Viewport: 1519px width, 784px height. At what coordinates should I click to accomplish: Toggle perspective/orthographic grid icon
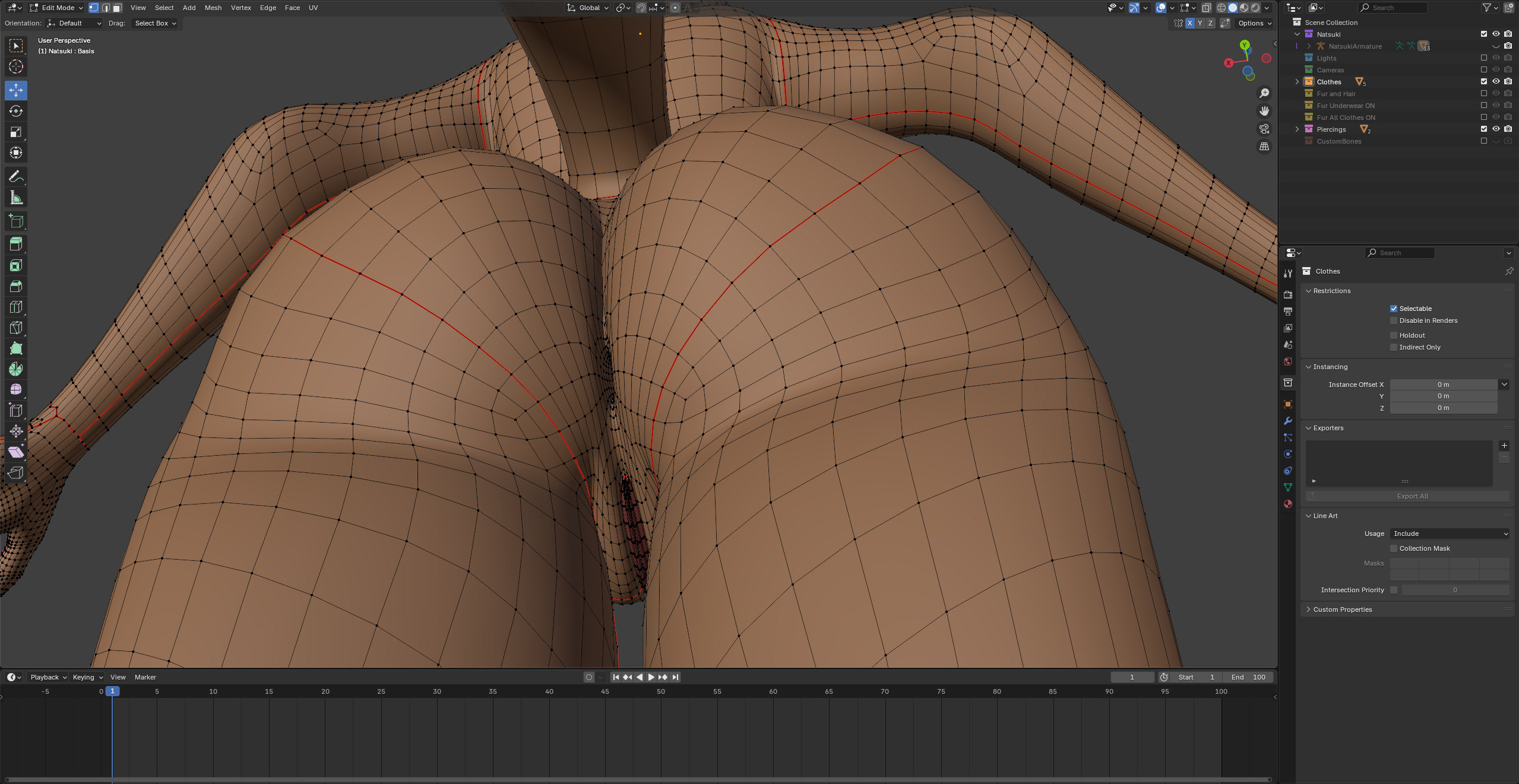click(x=1264, y=147)
